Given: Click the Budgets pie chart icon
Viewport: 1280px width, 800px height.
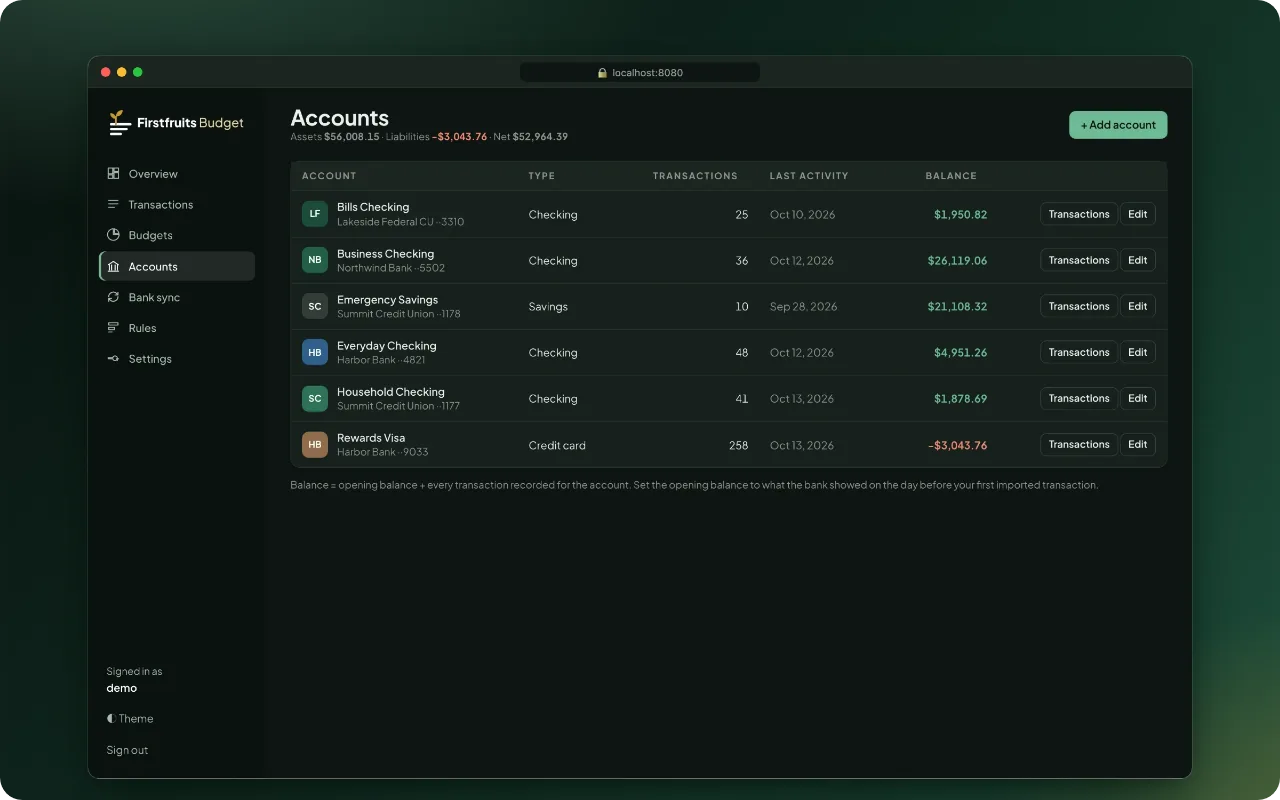Looking at the screenshot, I should (113, 235).
